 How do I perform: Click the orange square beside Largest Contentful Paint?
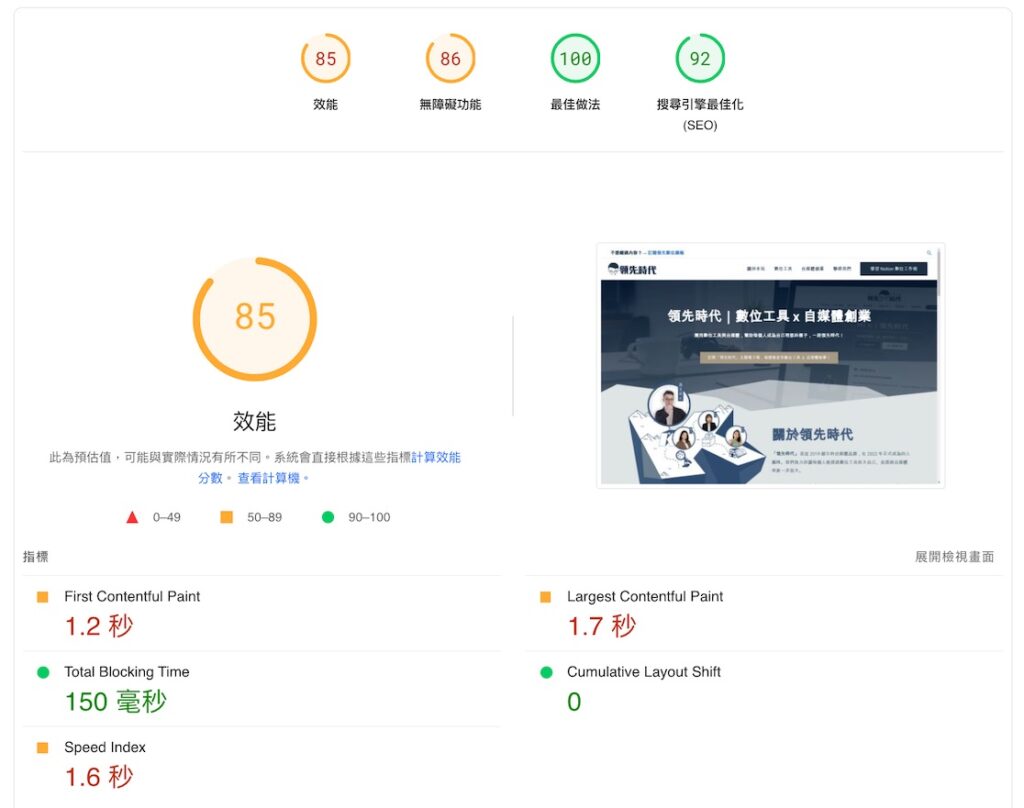(x=545, y=597)
